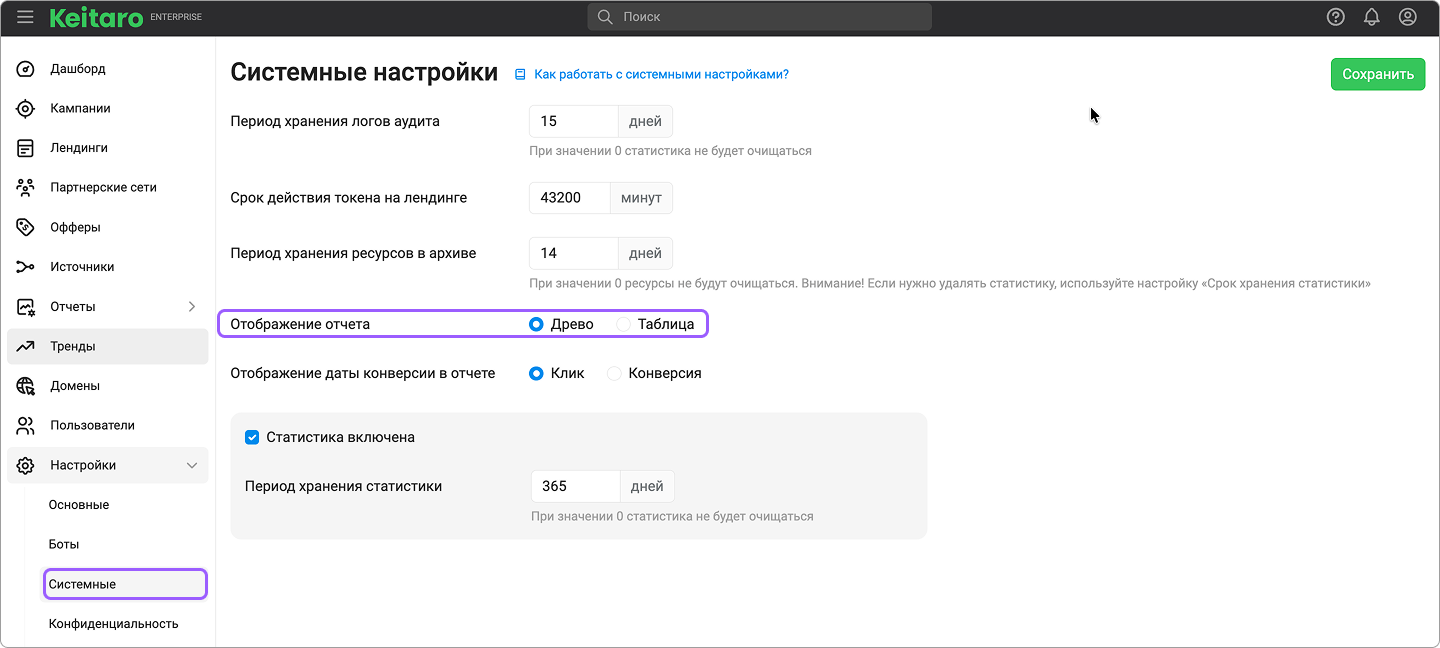Click the green Сохранить button
The width and height of the screenshot is (1440, 648).
click(1377, 74)
